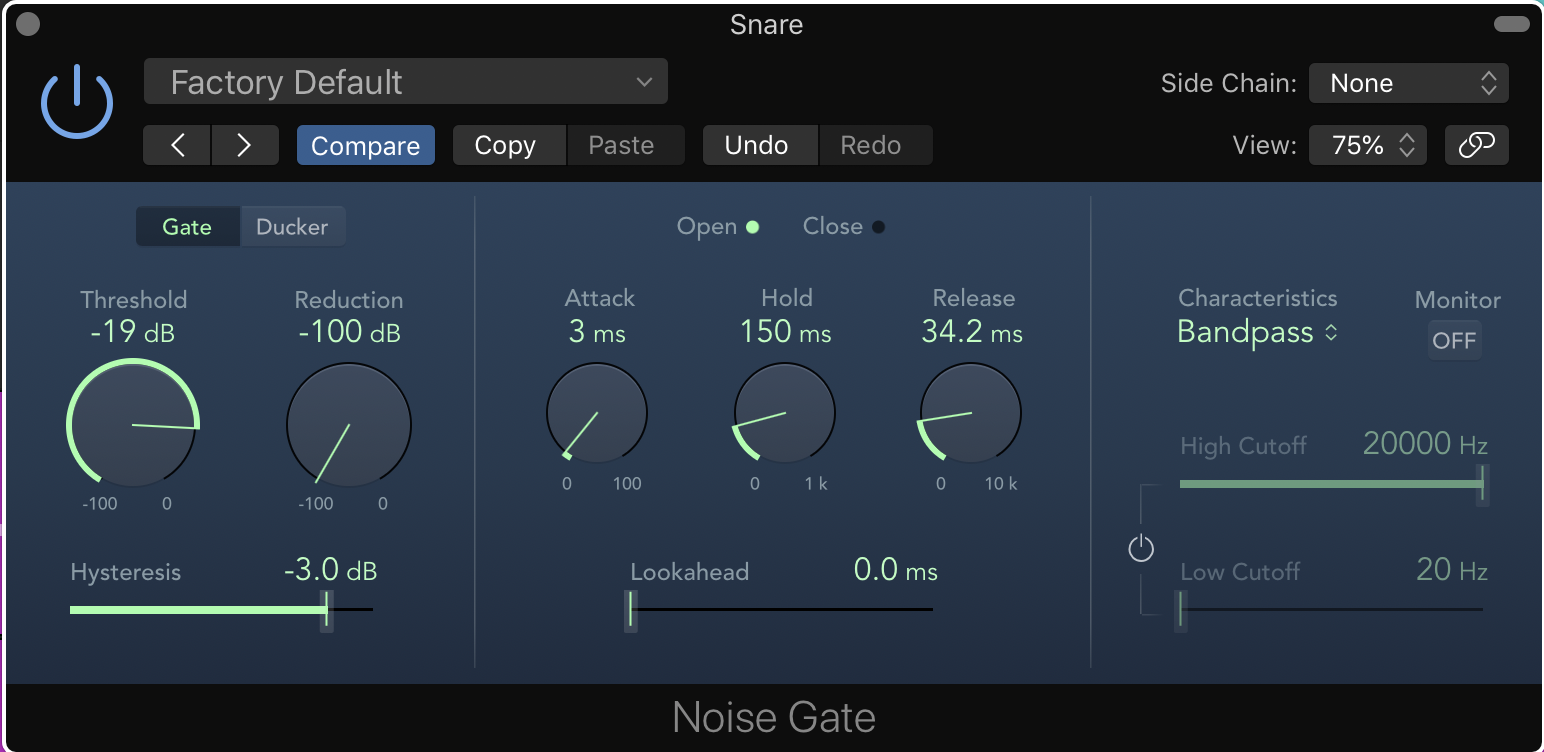Image resolution: width=1544 pixels, height=752 pixels.
Task: Click the Side Chain label
Action: (1229, 83)
